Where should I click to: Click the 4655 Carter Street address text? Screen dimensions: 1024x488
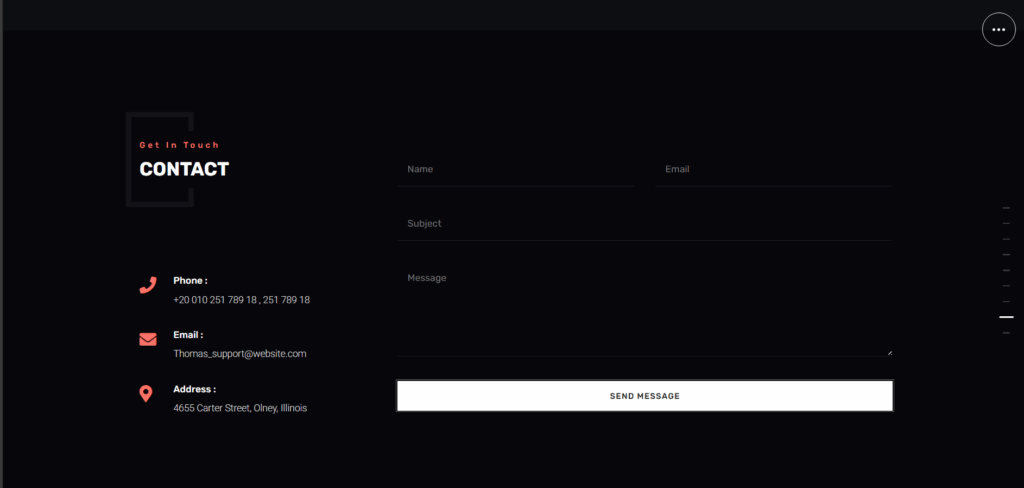point(240,408)
